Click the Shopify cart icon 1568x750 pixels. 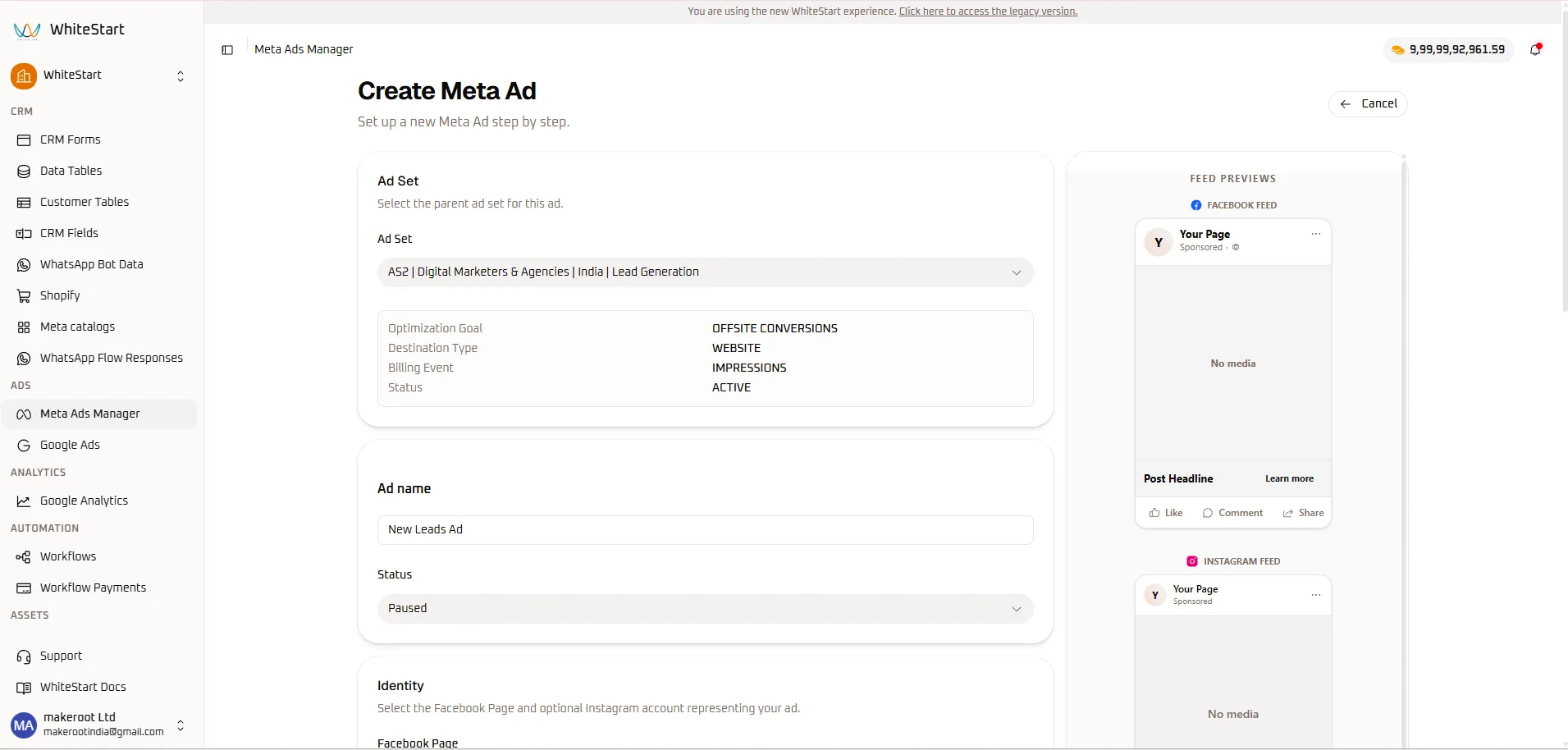[x=24, y=296]
